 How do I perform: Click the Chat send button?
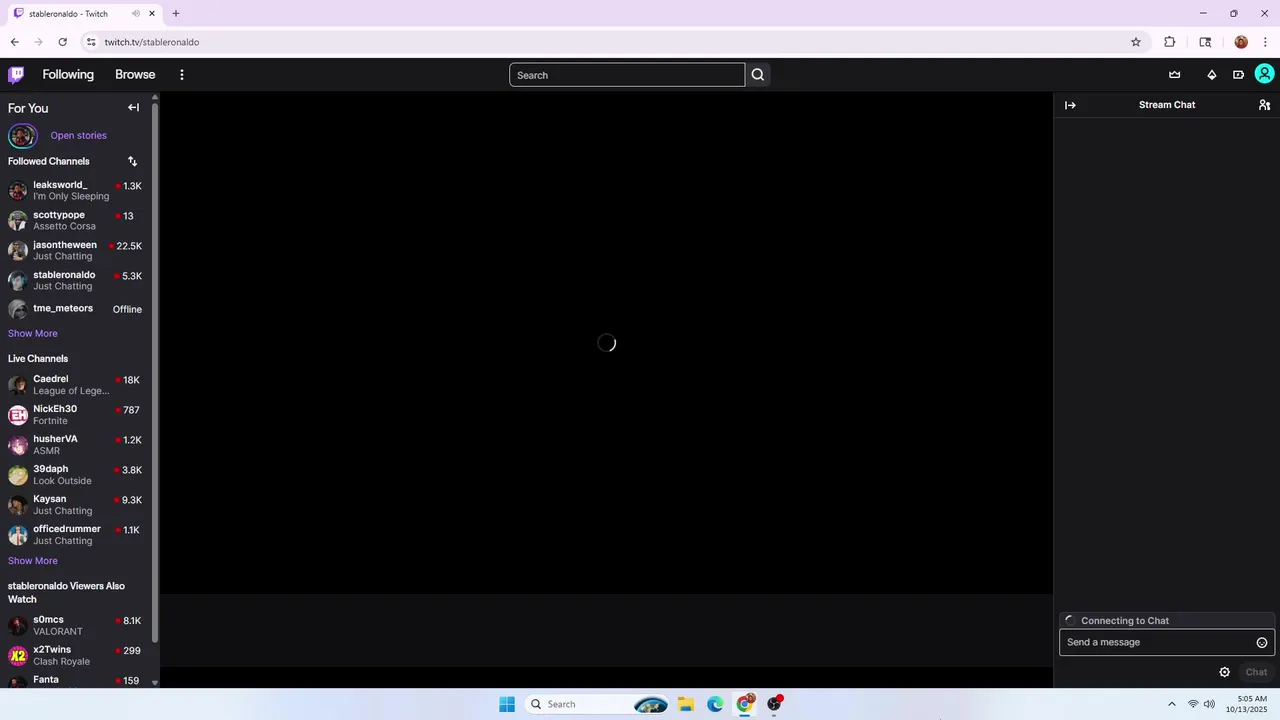point(1256,672)
